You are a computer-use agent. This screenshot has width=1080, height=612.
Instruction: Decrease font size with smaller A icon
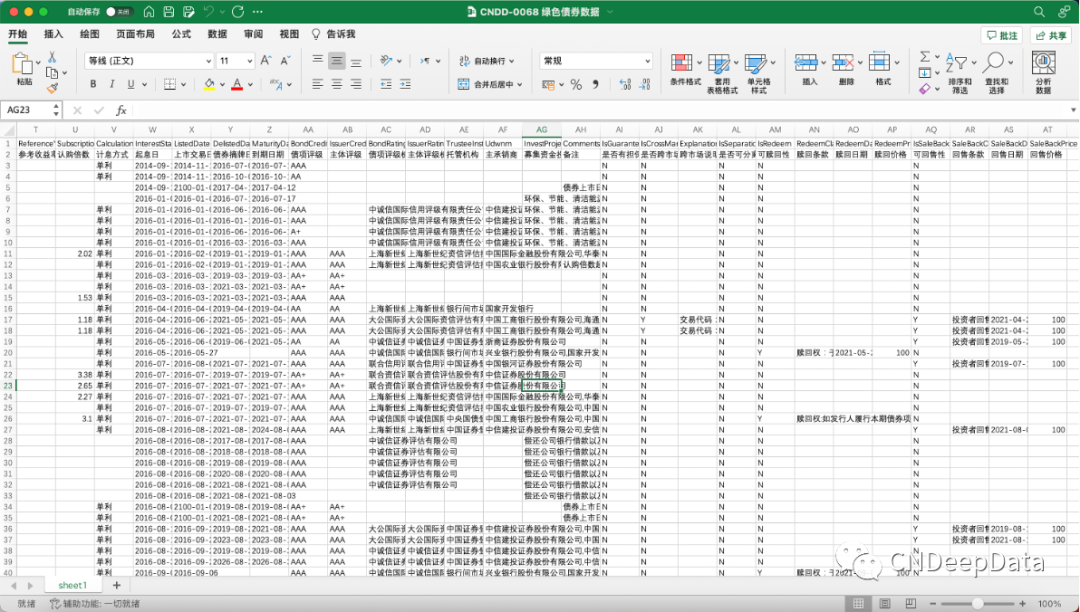(285, 61)
